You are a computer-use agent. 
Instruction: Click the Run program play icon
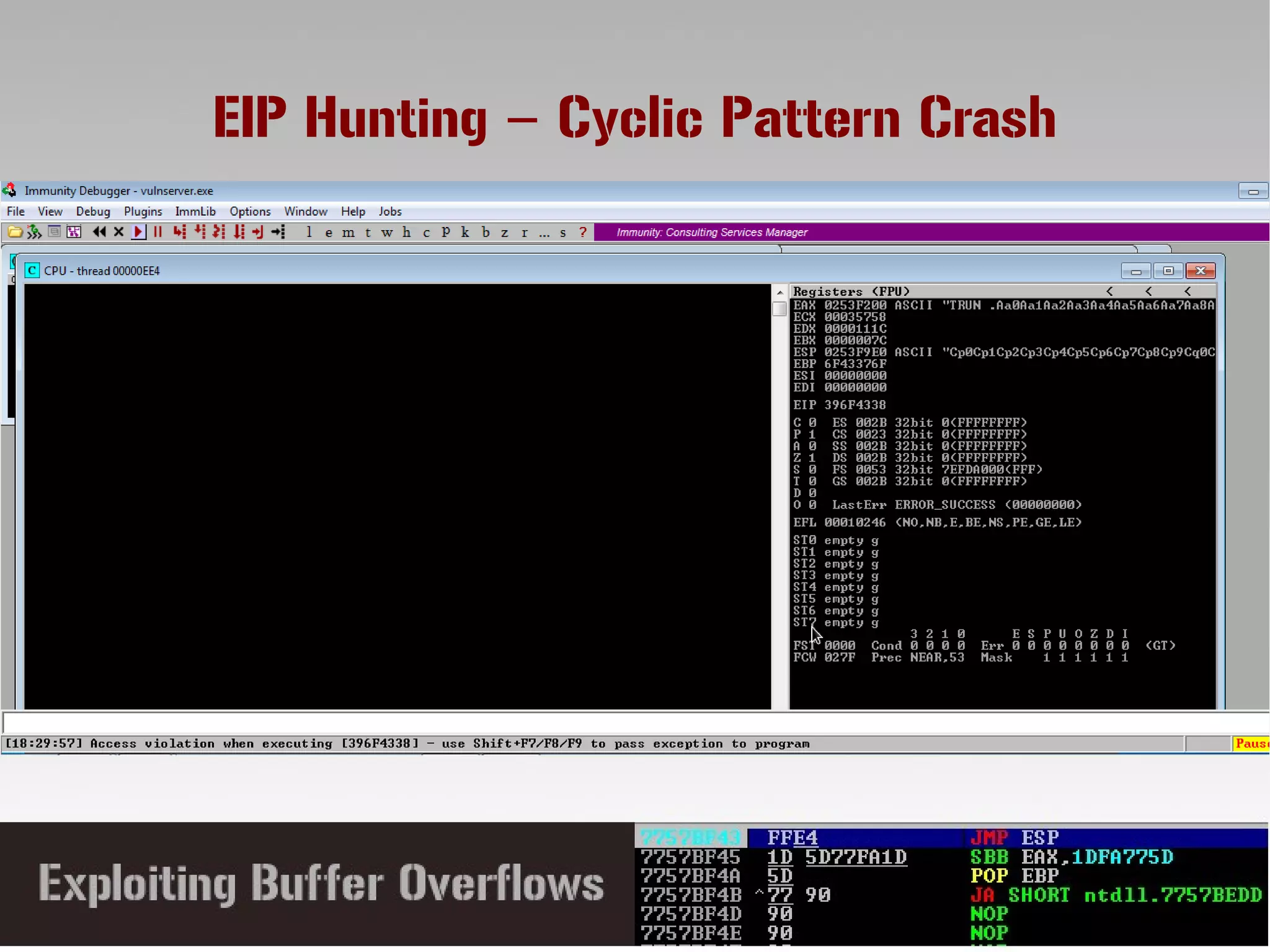(x=138, y=233)
